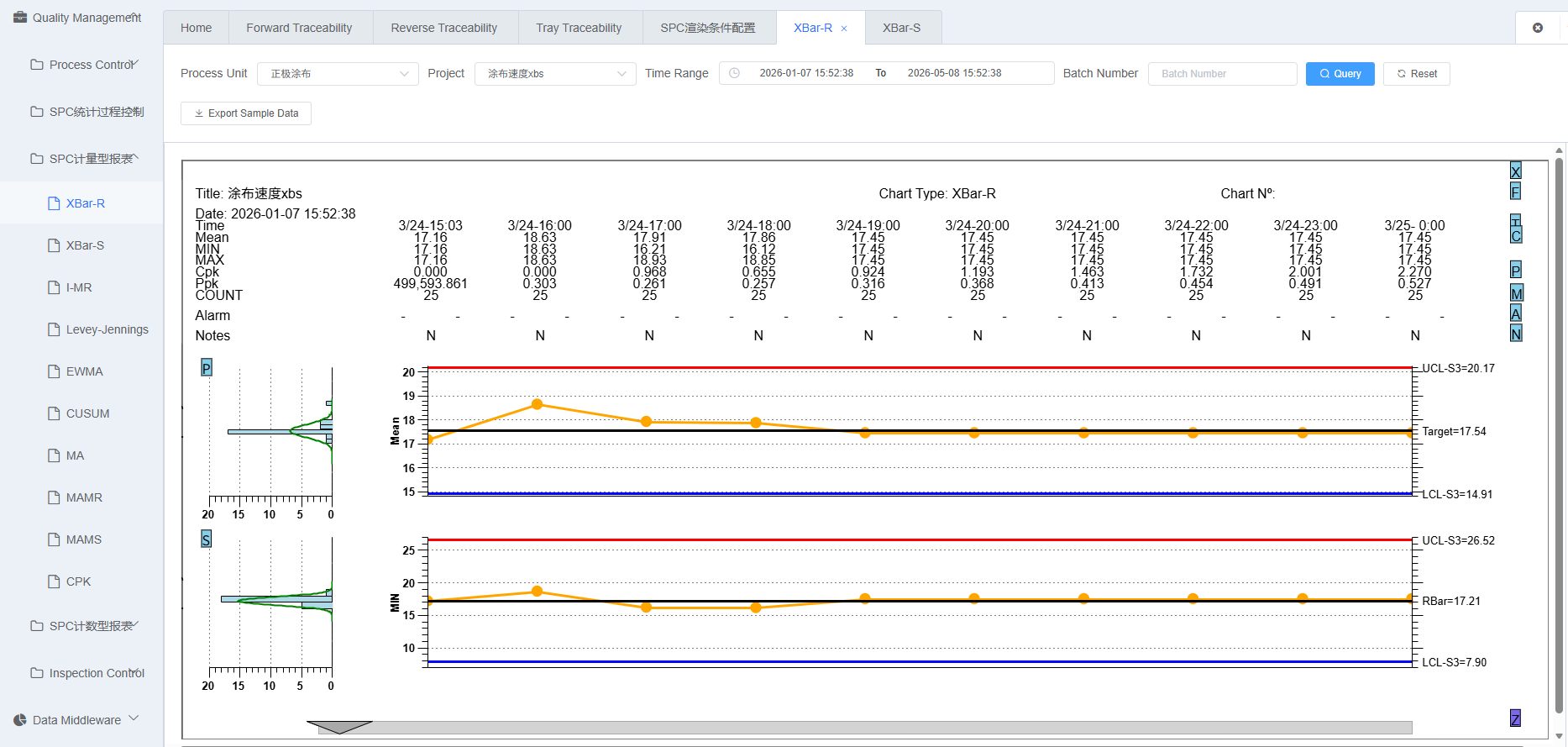Collapse Quality Management menu

click(x=81, y=18)
